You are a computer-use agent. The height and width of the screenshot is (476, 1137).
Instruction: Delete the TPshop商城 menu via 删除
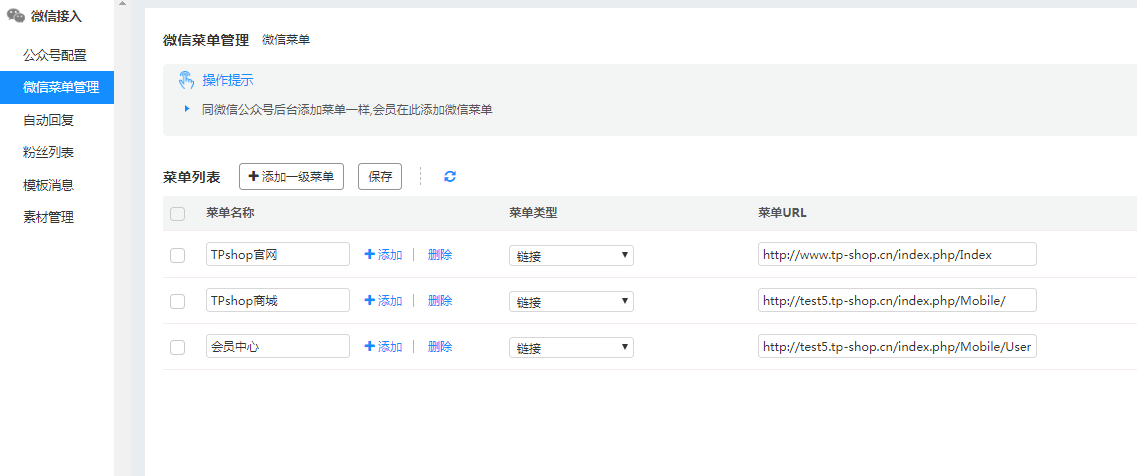(x=440, y=301)
